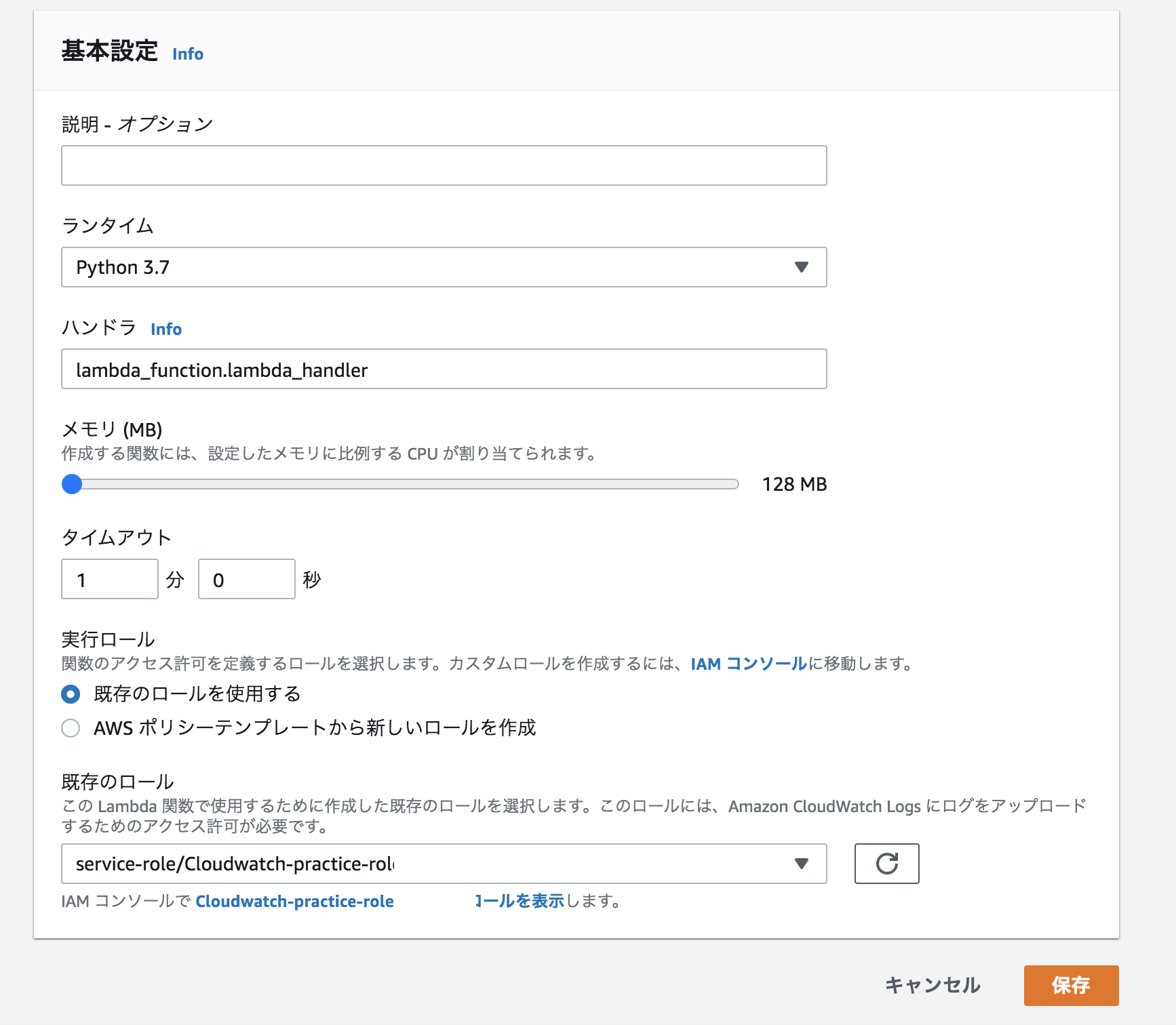Click the 保存 button
This screenshot has height=1025, width=1176.
1072,986
